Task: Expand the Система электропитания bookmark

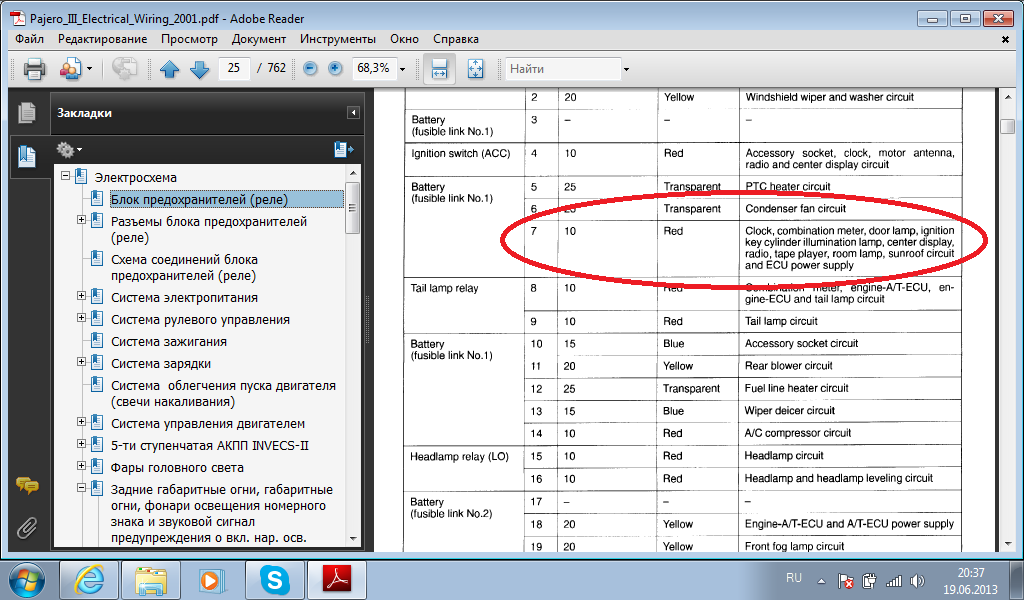Action: [82, 297]
